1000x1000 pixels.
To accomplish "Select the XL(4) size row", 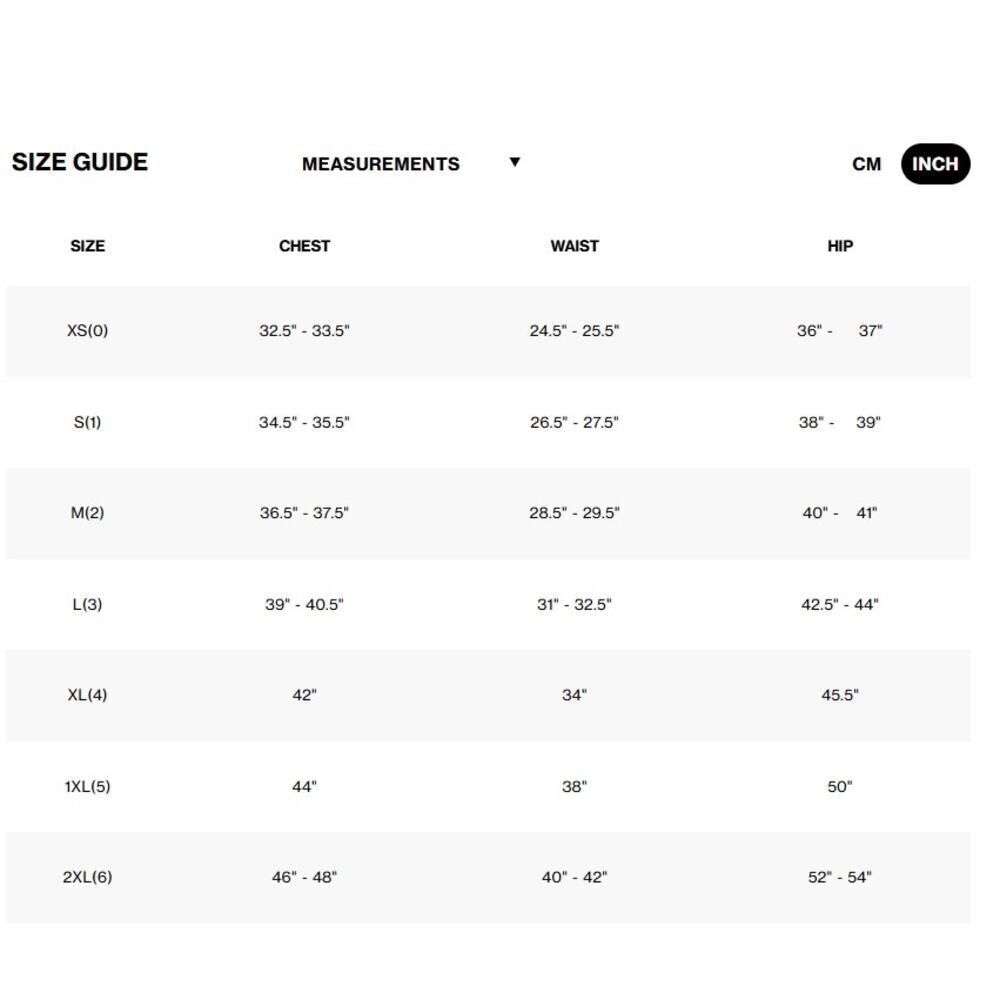I will [x=489, y=695].
